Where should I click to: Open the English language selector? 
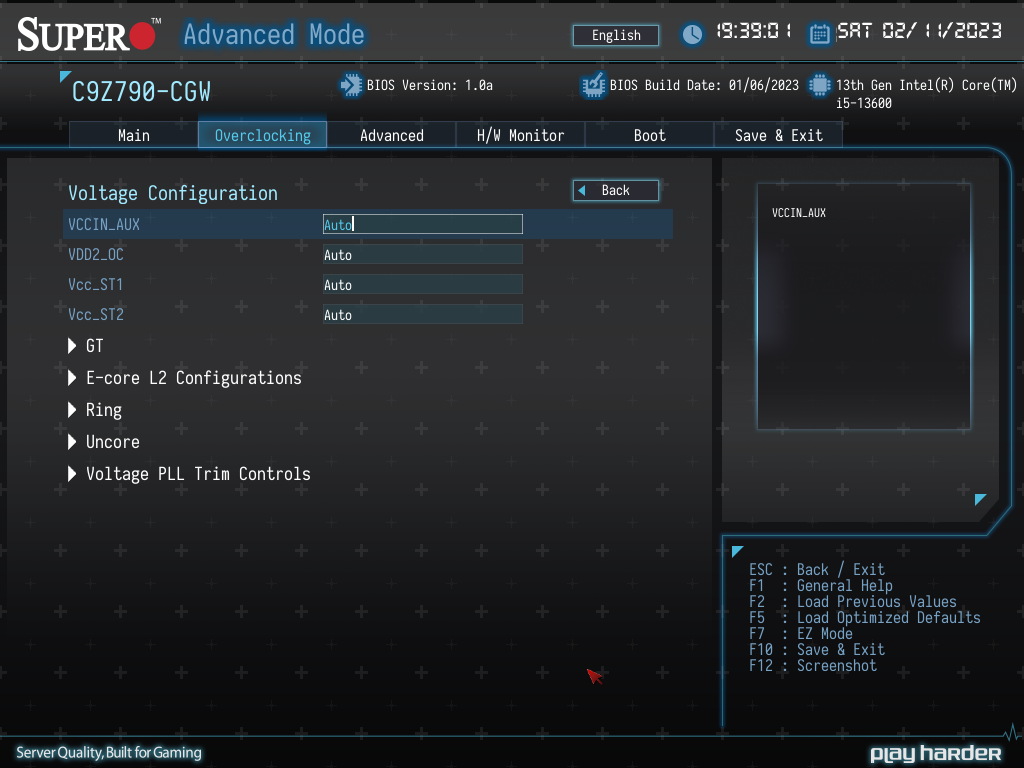tap(616, 35)
